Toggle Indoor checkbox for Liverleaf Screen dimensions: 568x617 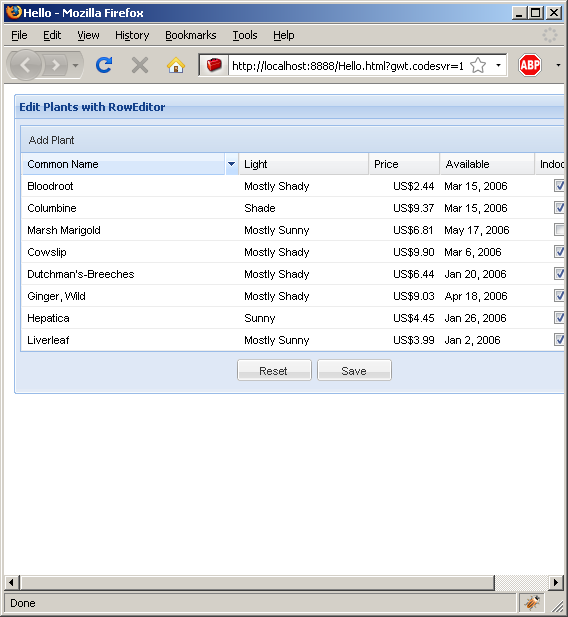[x=559, y=340]
